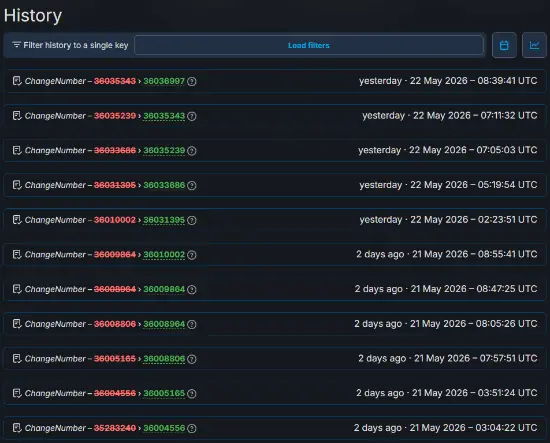Click help icon next to 36036997

192,81
